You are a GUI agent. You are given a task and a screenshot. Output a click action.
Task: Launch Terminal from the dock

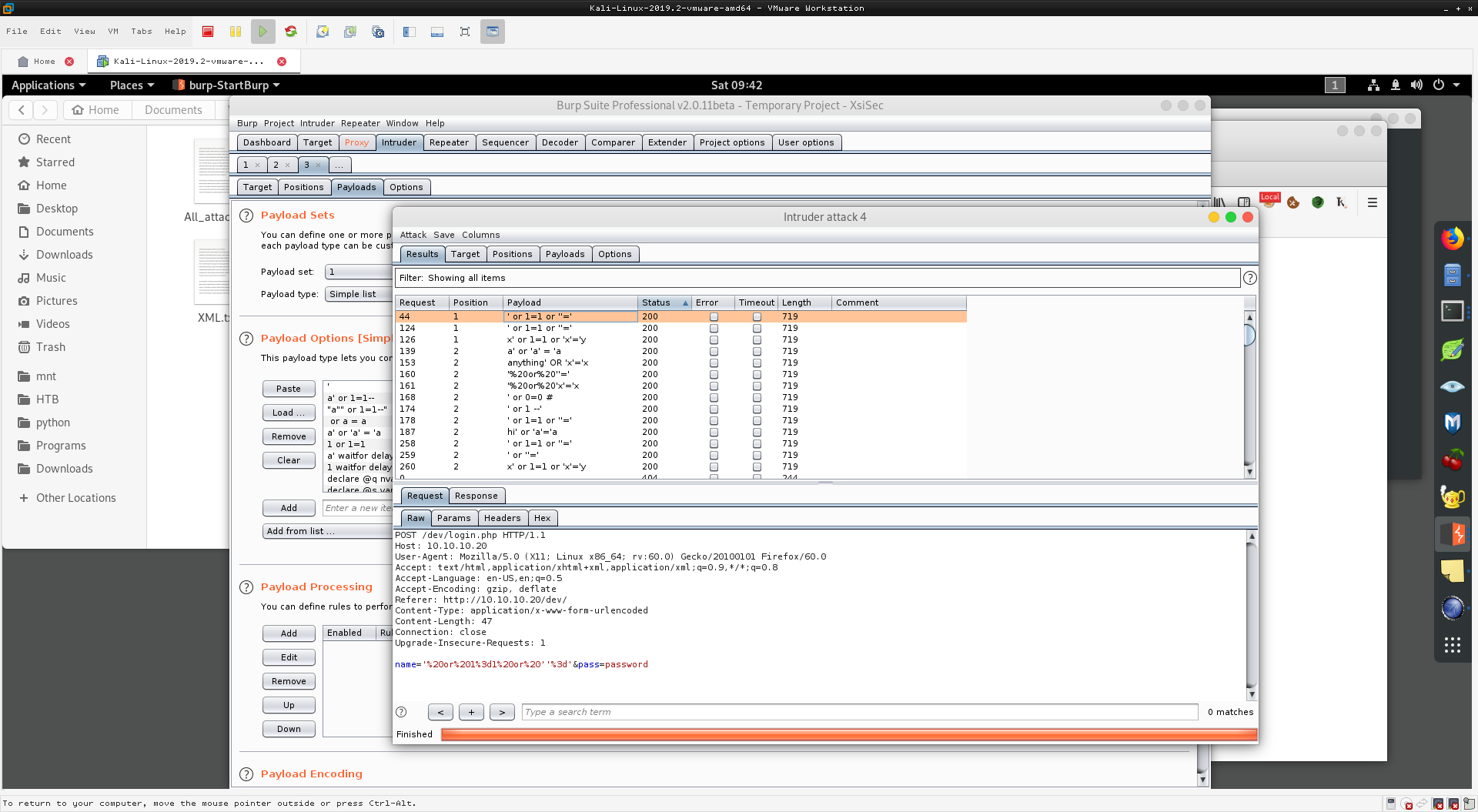point(1453,311)
